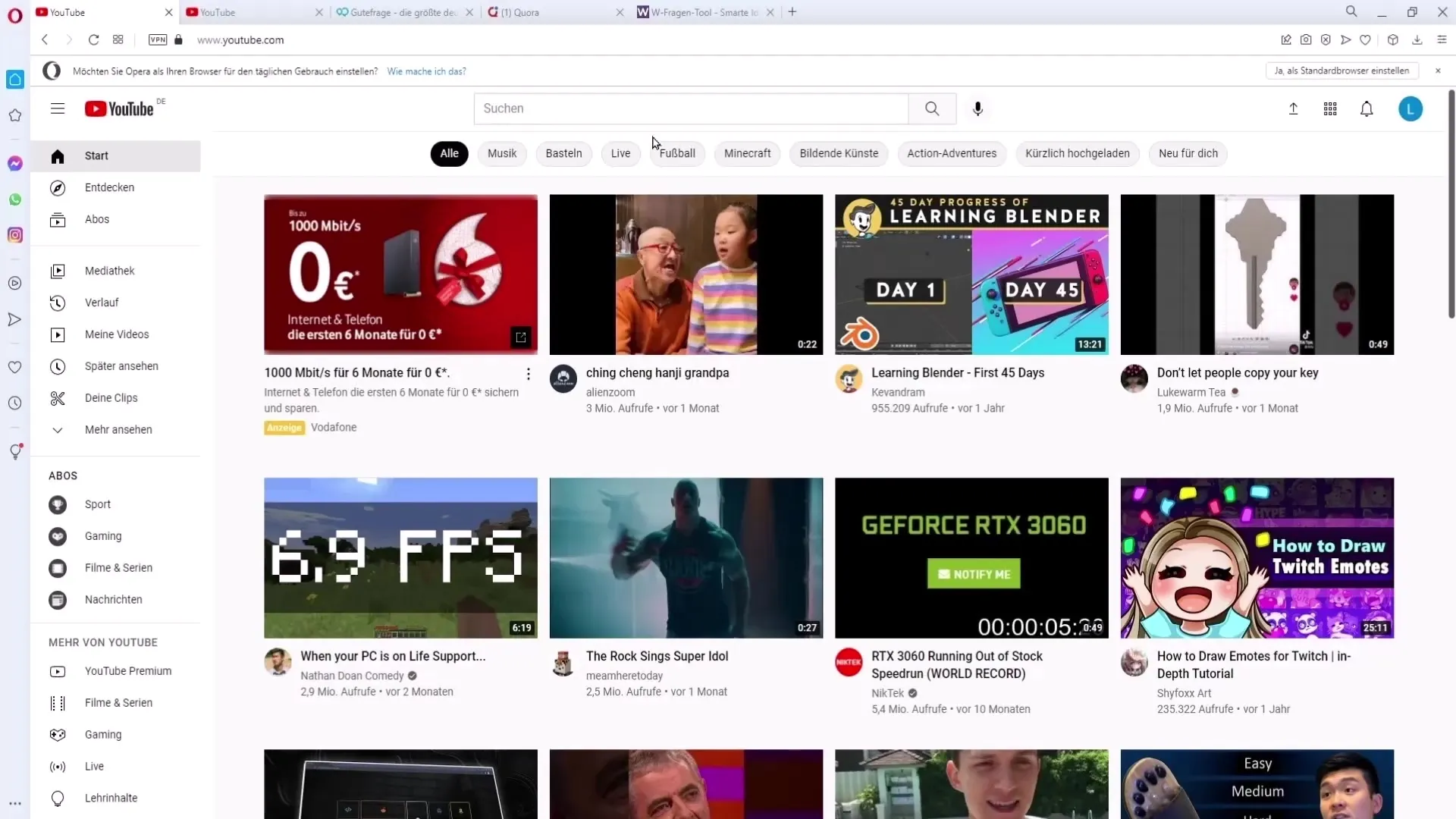The image size is (1456, 819).
Task: Open external link icon on Vodafone ad thumbnail
Action: [521, 337]
